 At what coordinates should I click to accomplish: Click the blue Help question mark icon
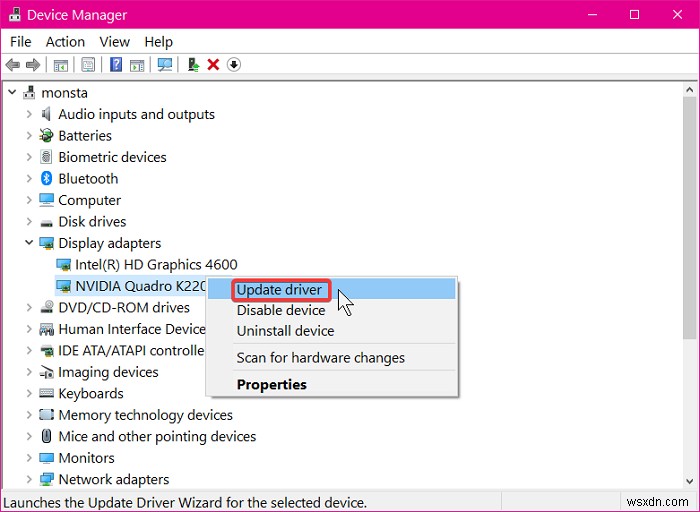(x=116, y=65)
